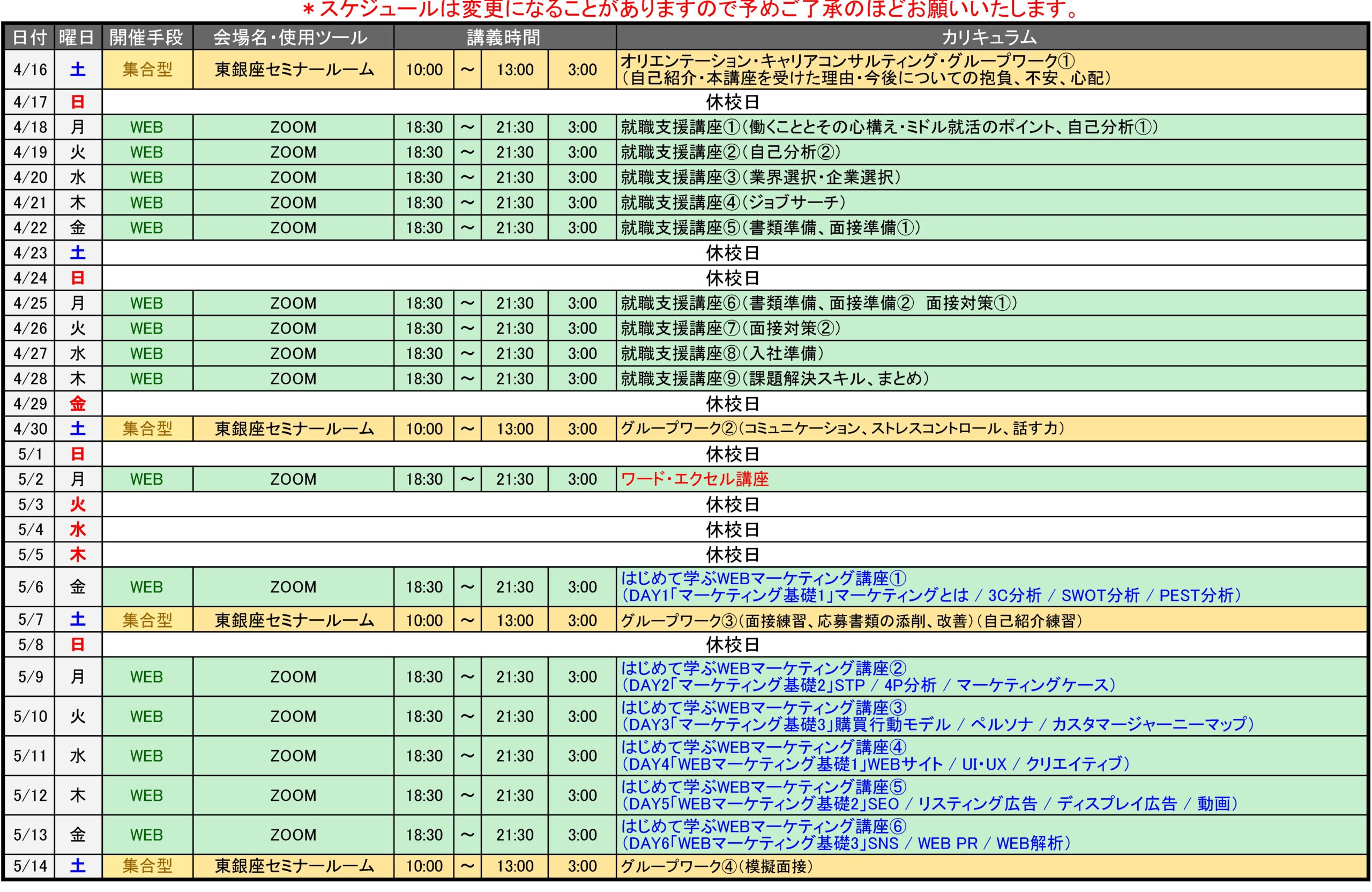Image resolution: width=1372 pixels, height=892 pixels.
Task: Click グループワーク② curriculum text
Action: (842, 429)
